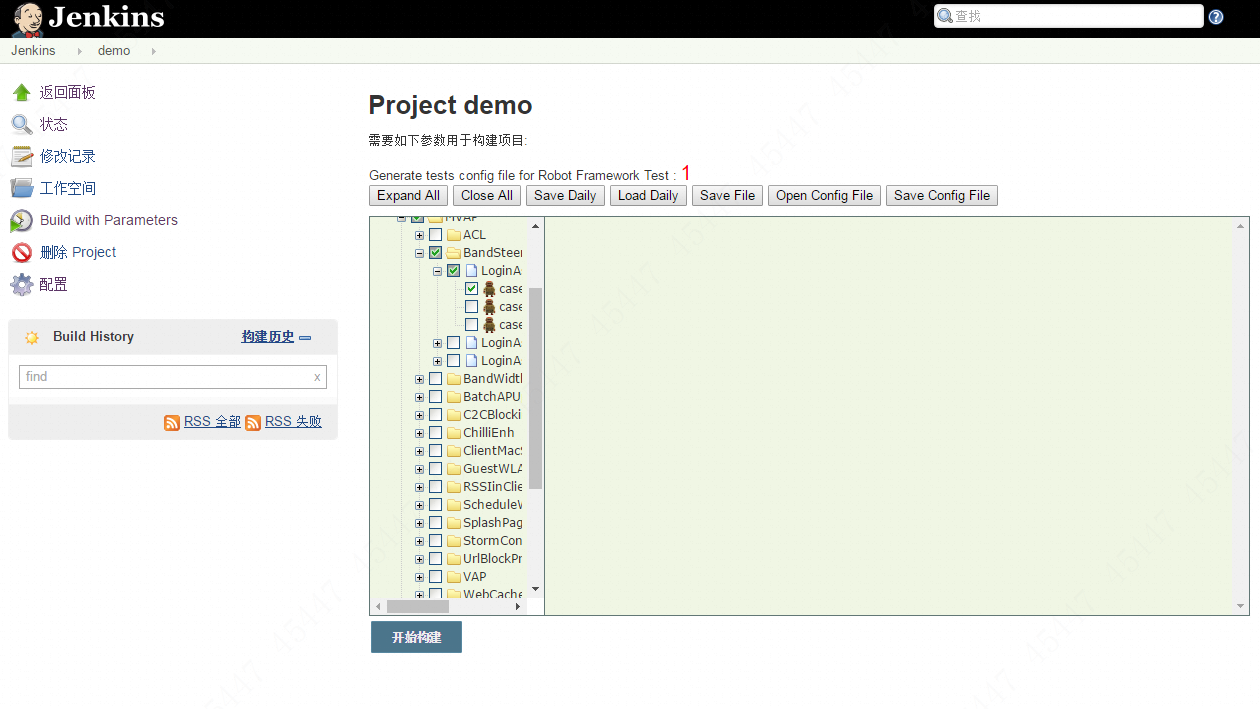The image size is (1260, 709).
Task: Click the StormCon folder icon
Action: point(453,541)
